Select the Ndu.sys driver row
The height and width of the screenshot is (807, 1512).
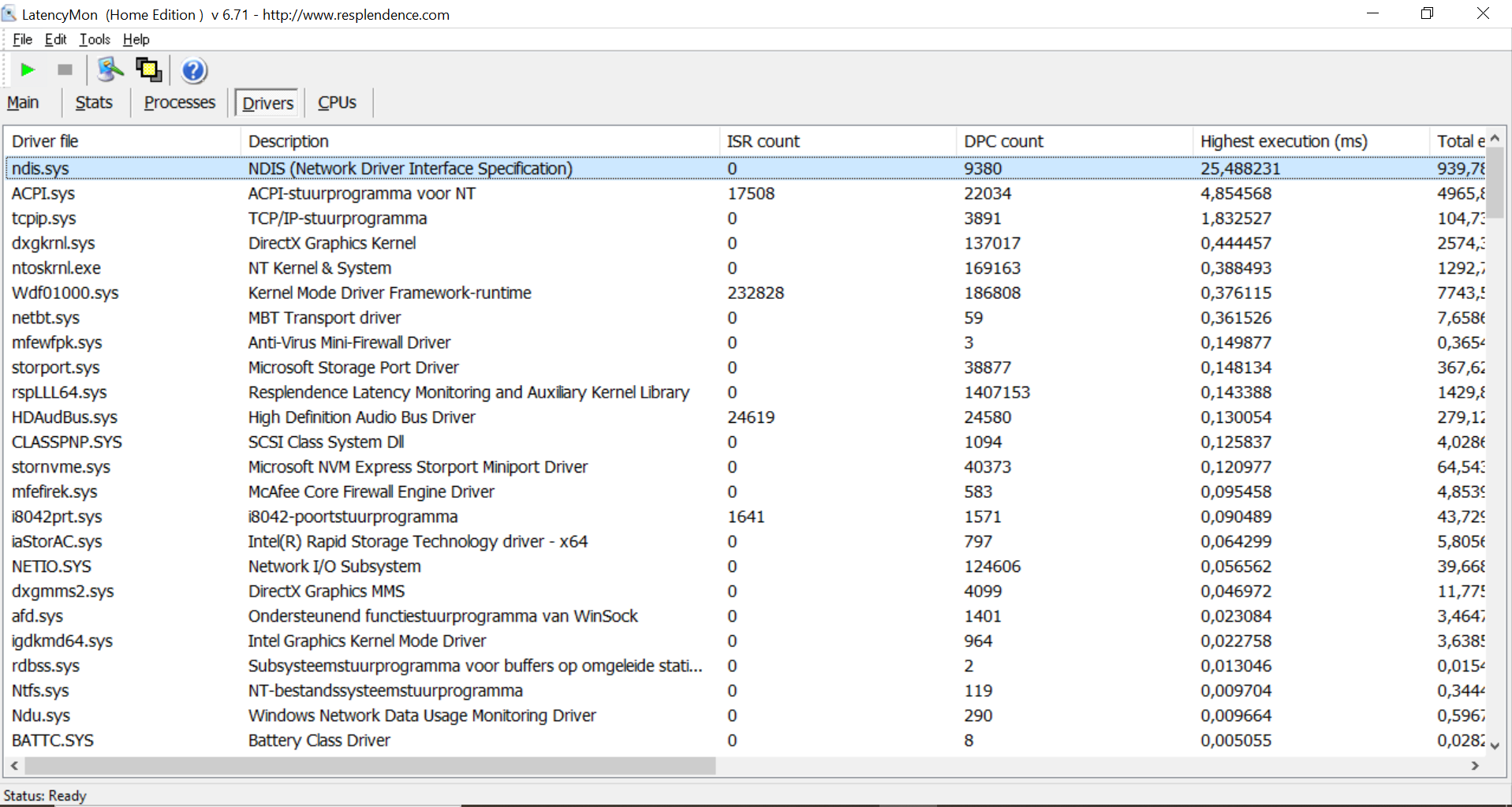746,715
